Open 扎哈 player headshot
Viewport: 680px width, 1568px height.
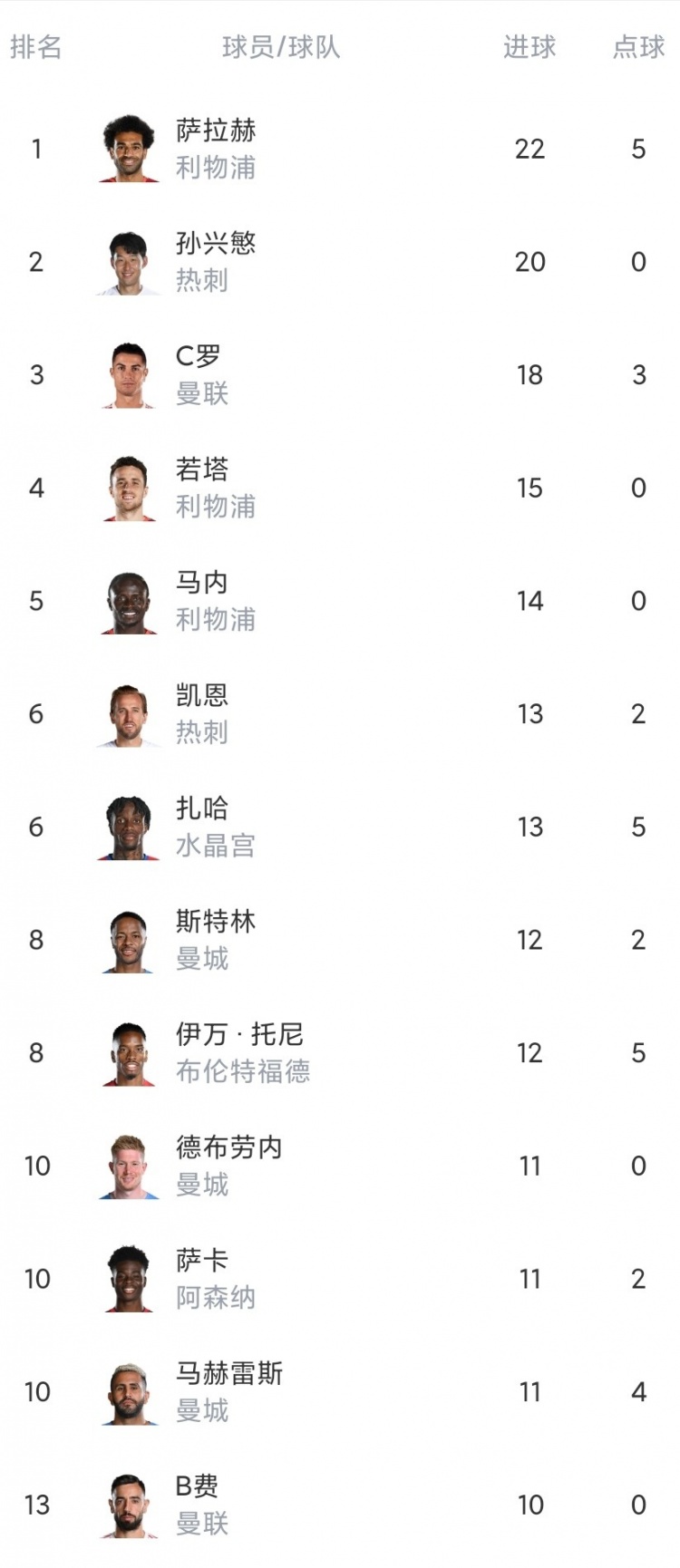129,827
